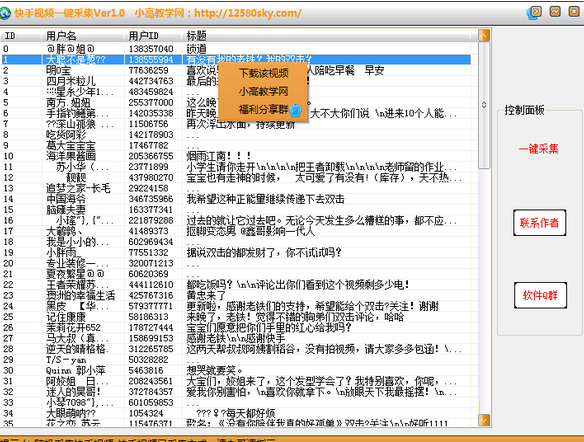Select row with user ID 138357040
This screenshot has height=442, width=584.
pos(237,49)
